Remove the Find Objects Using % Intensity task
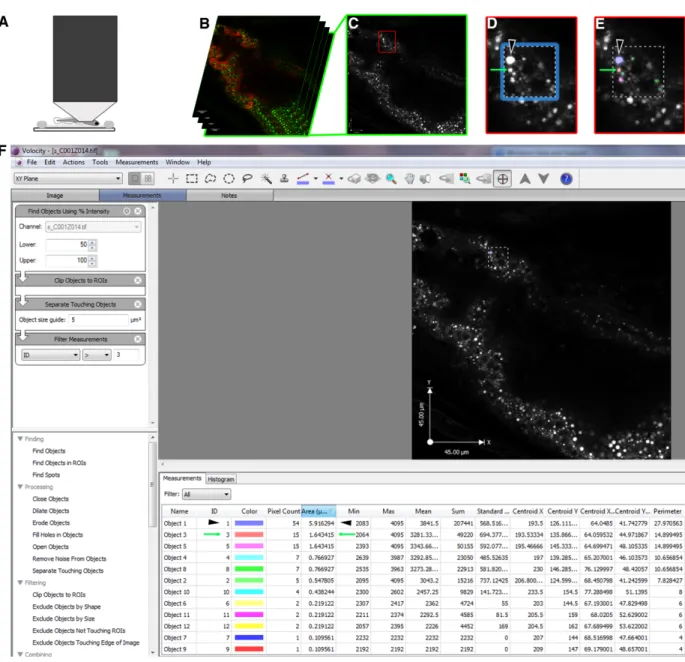 [138, 211]
